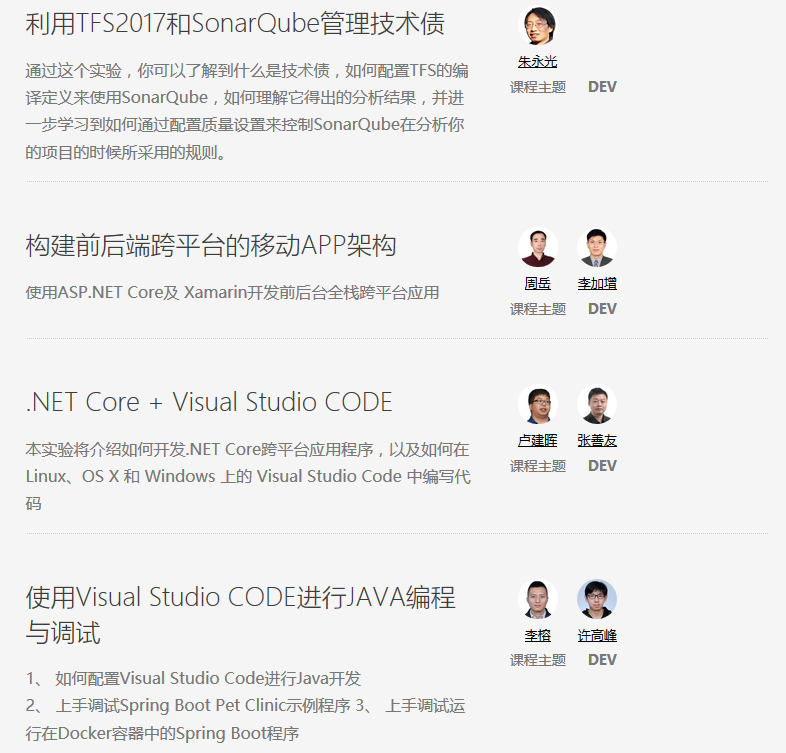Open speaker link 卢建晖

point(537,440)
